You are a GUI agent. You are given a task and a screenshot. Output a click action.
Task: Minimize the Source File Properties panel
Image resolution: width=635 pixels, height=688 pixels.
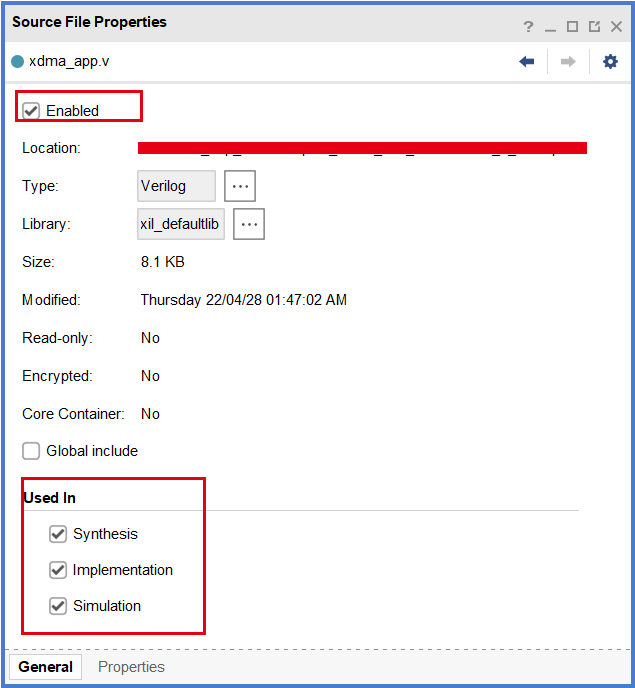point(550,27)
